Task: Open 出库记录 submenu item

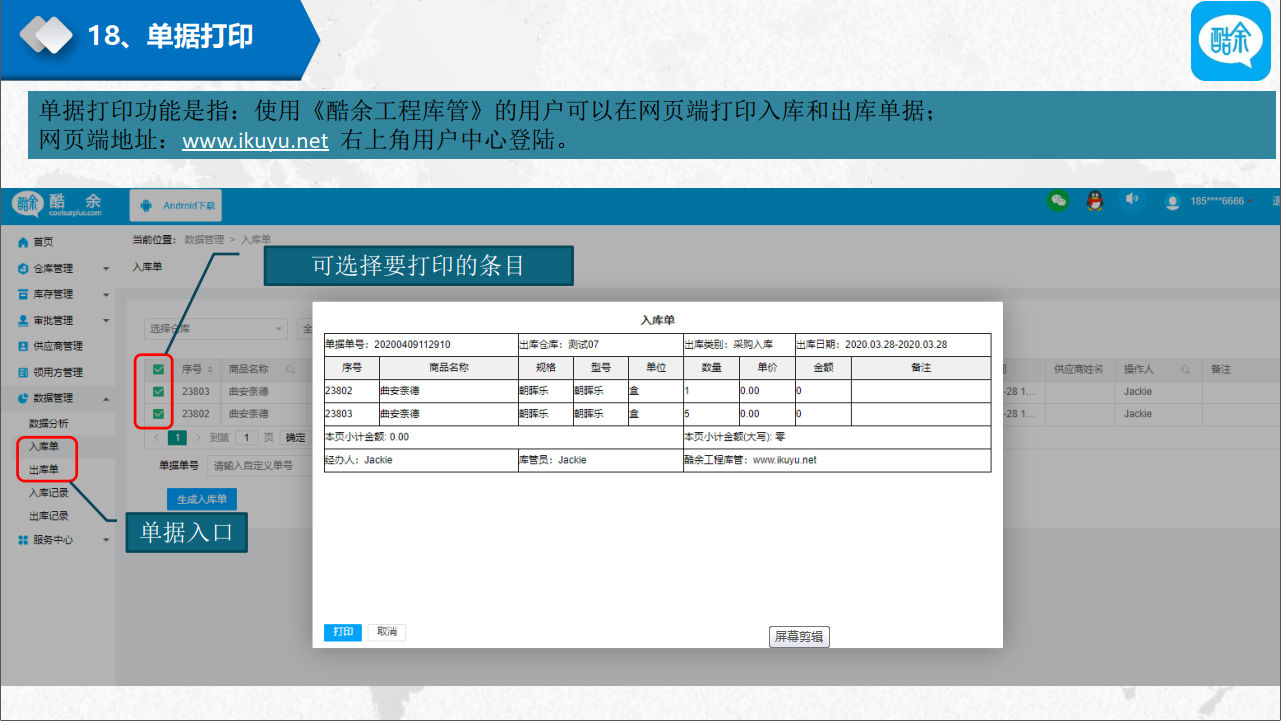Action: [x=49, y=516]
